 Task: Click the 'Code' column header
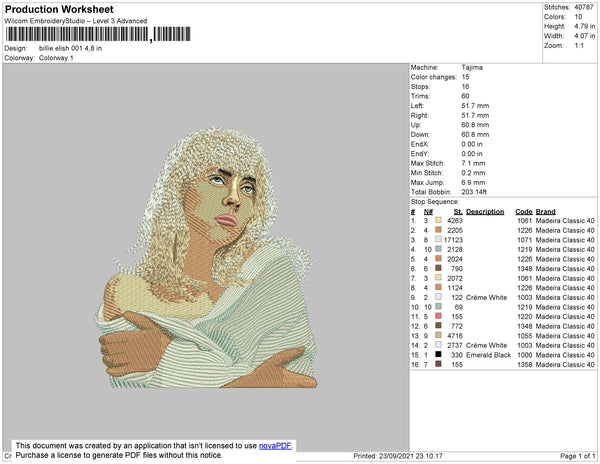(523, 212)
